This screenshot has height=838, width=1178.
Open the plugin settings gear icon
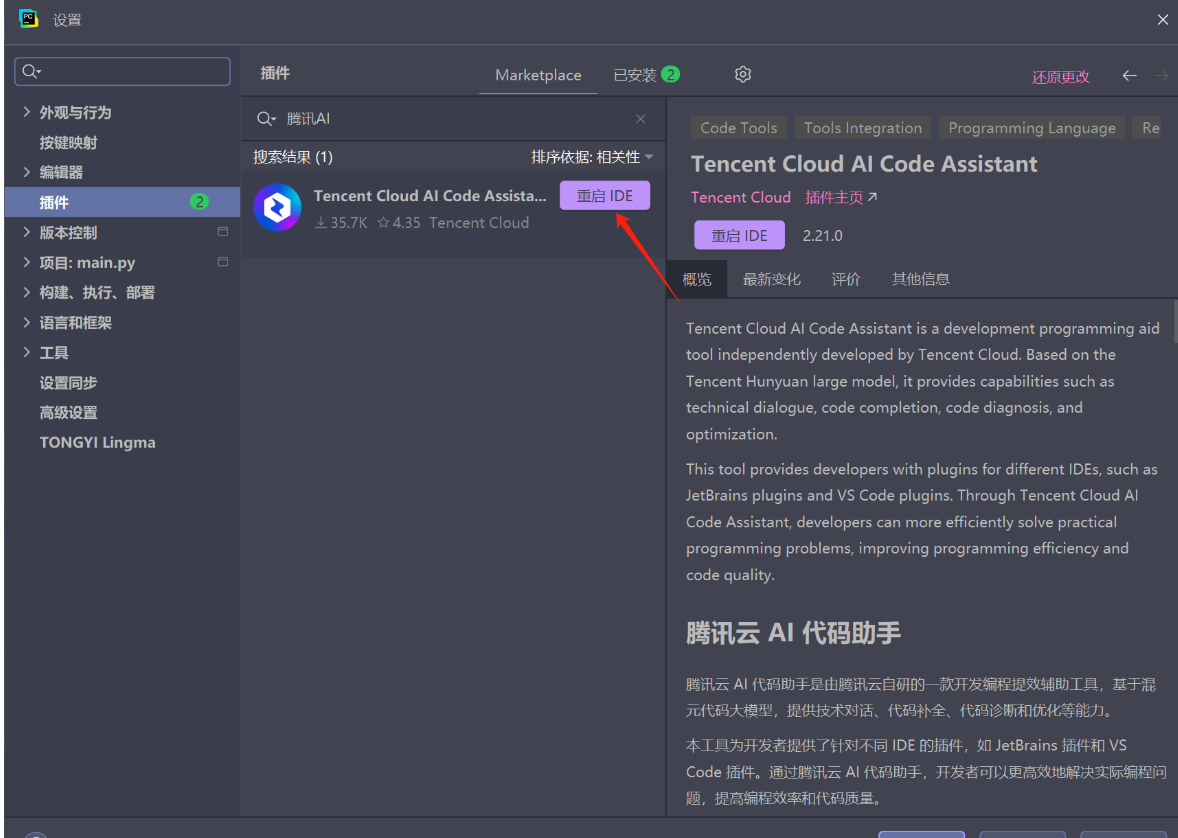(x=743, y=74)
